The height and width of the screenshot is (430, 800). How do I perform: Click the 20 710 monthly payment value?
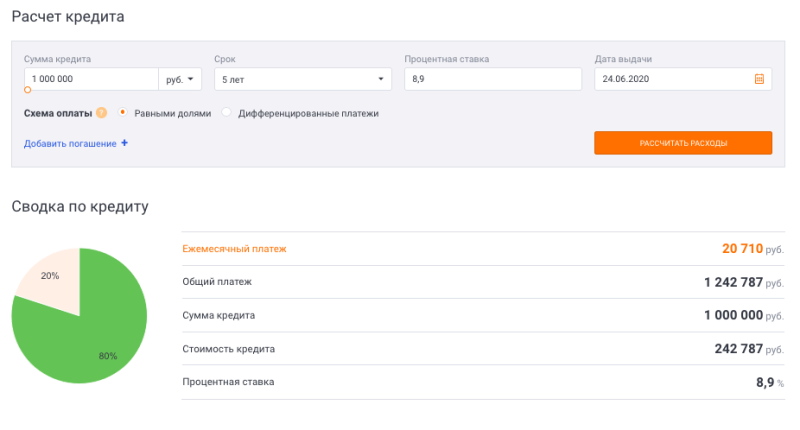pos(742,248)
